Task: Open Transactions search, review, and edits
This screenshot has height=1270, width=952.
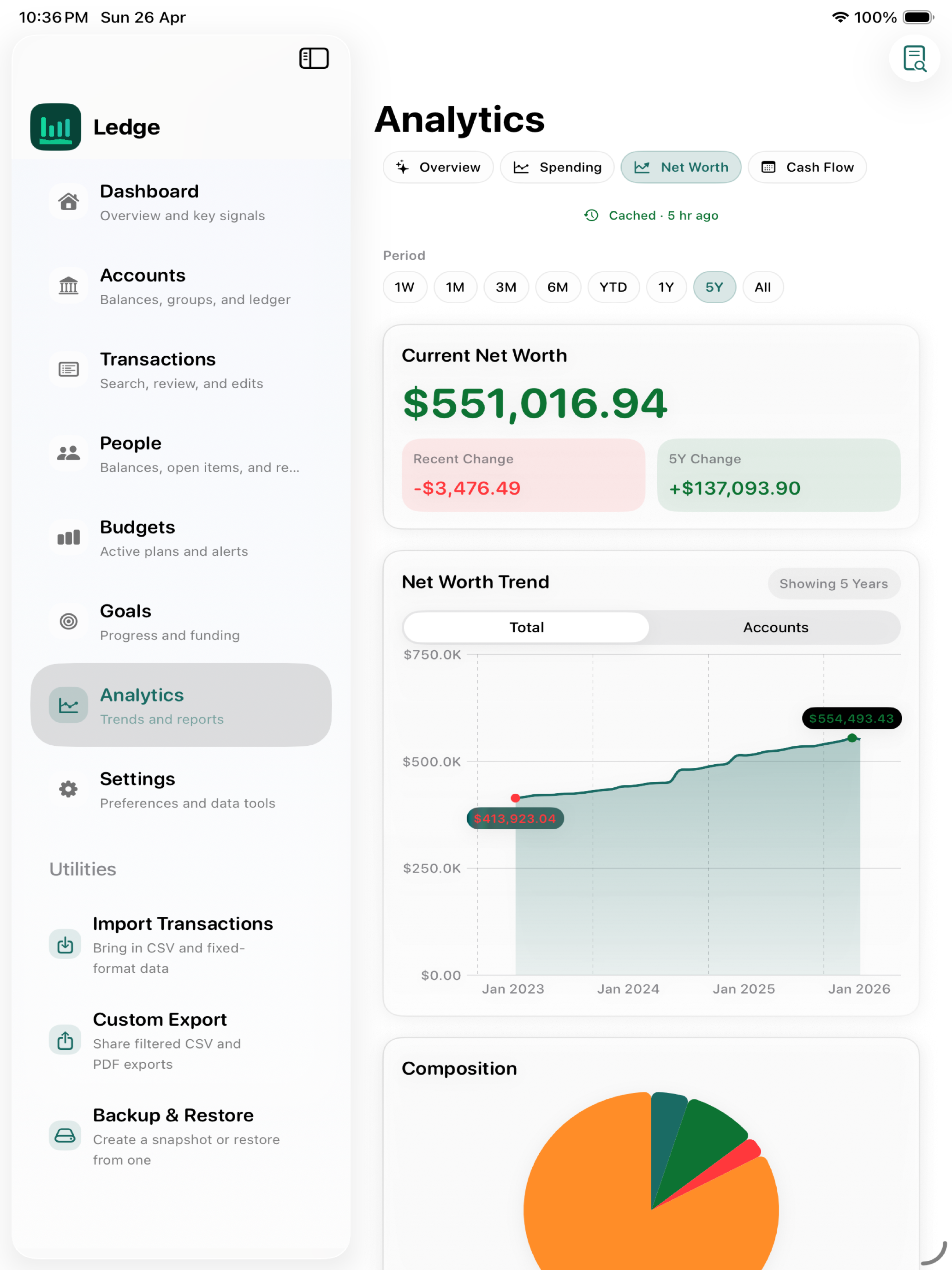Action: 181,369
